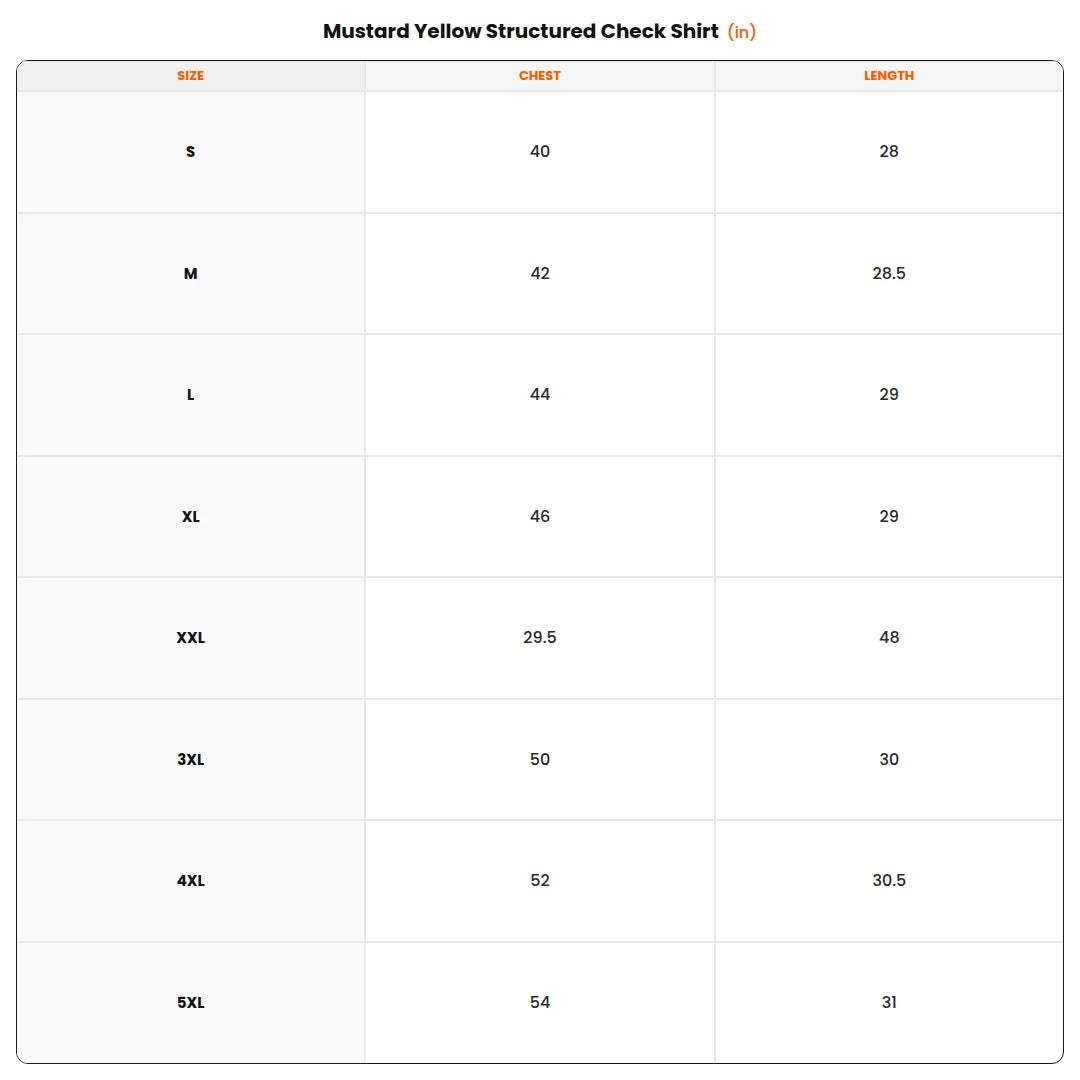
Task: Select the S size row label
Action: pos(190,152)
